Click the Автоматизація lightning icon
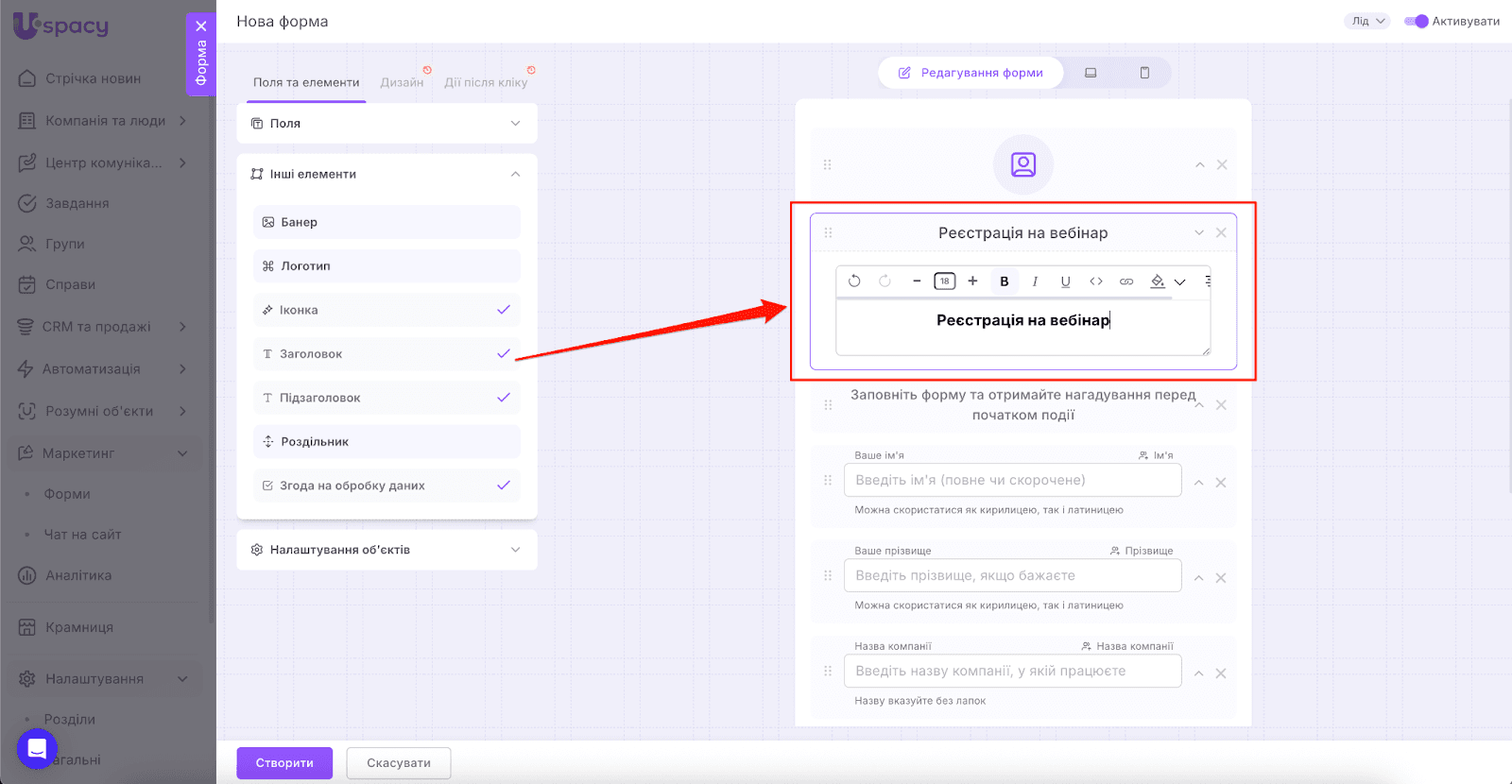Viewport: 1512px width, 784px height. pyautogui.click(x=26, y=368)
